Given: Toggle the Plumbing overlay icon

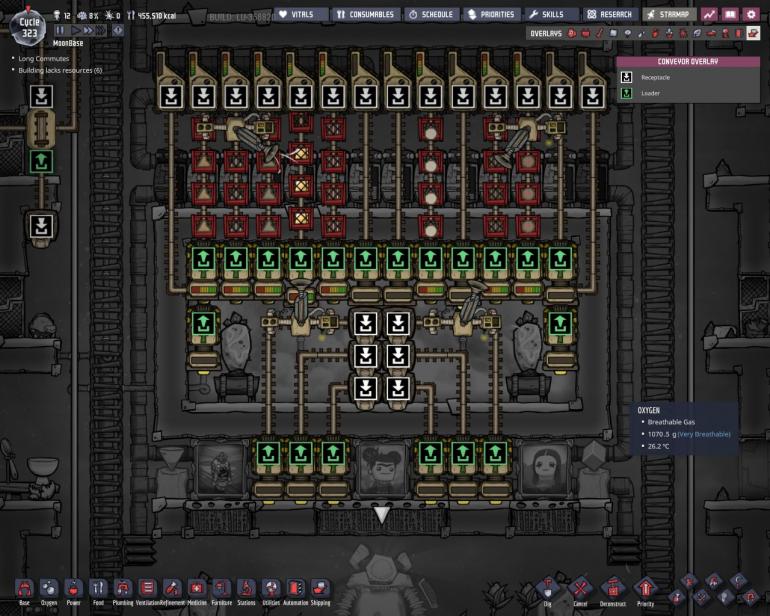Looking at the screenshot, I should point(641,33).
